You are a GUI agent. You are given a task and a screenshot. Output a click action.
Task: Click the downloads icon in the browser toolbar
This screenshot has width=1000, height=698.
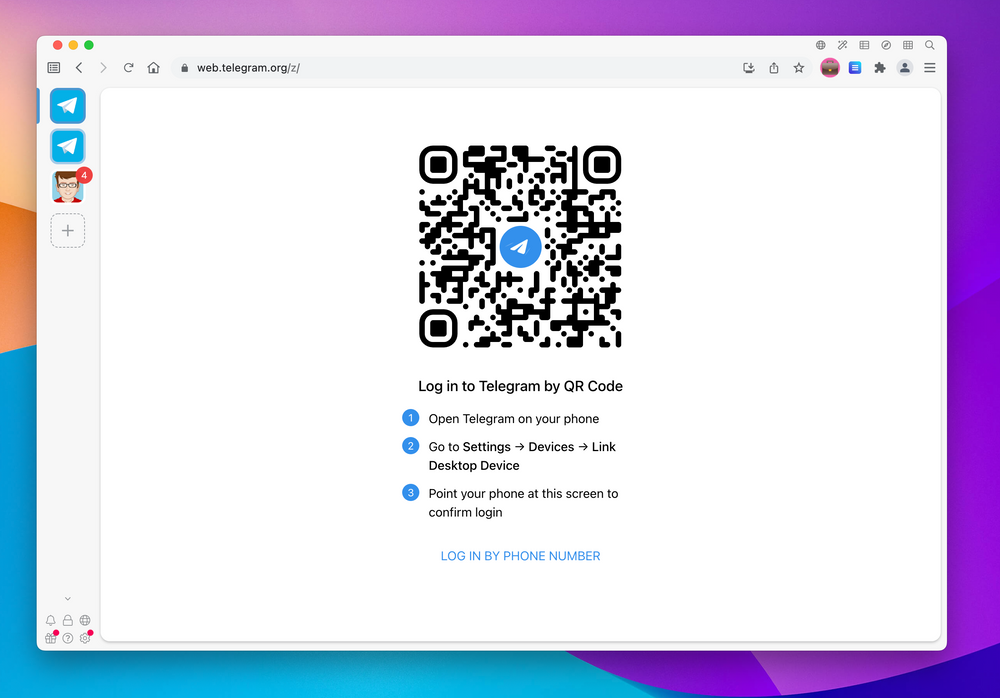tap(749, 67)
